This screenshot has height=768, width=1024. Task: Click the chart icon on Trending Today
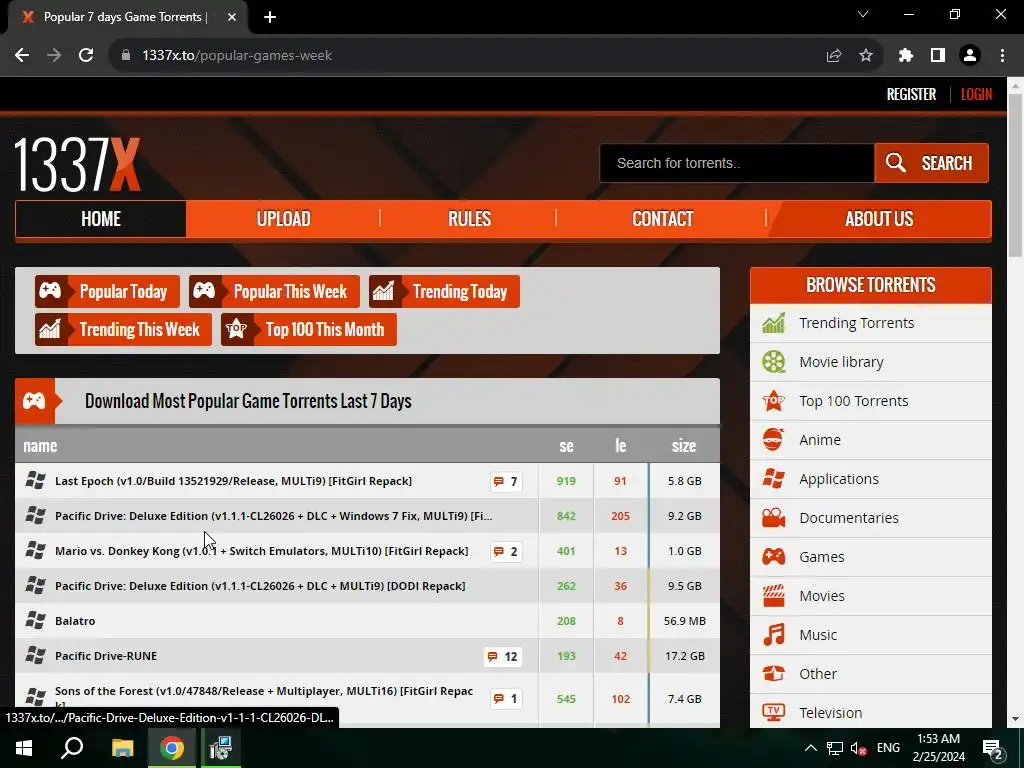point(383,291)
